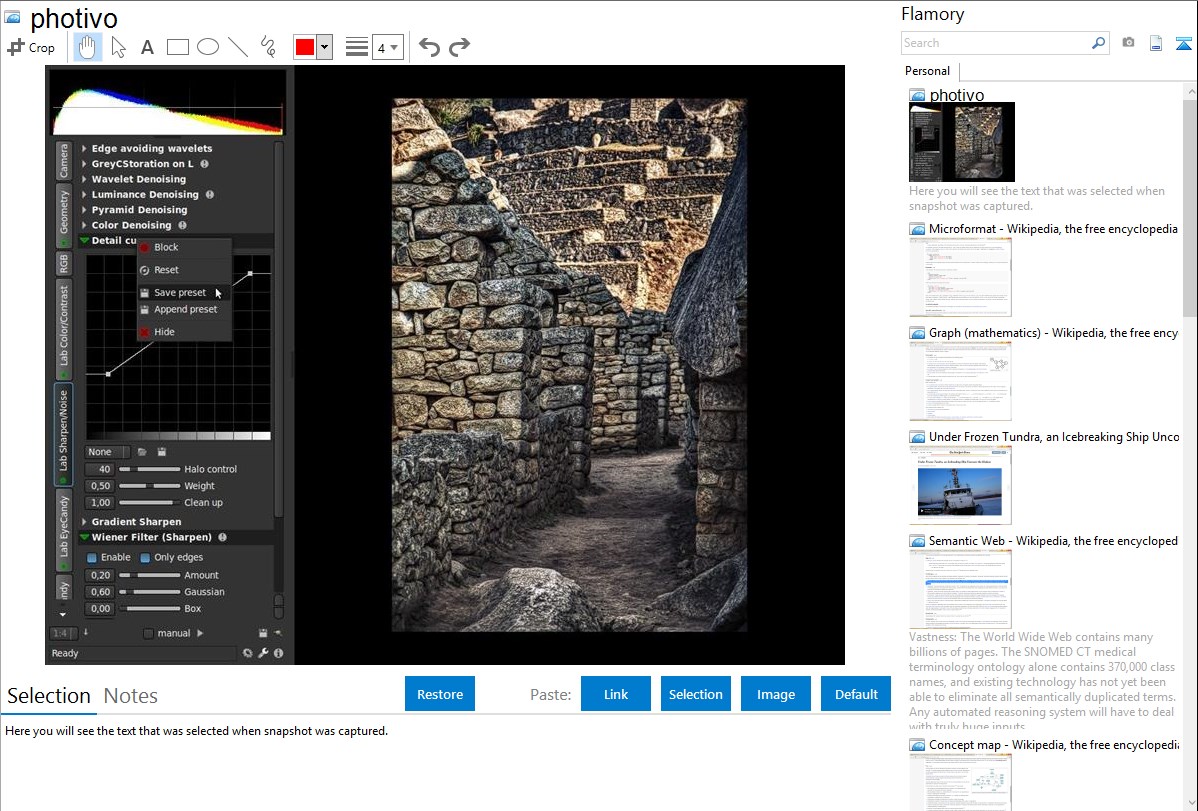The image size is (1198, 811).
Task: Click the camera snapshot icon
Action: [1128, 43]
